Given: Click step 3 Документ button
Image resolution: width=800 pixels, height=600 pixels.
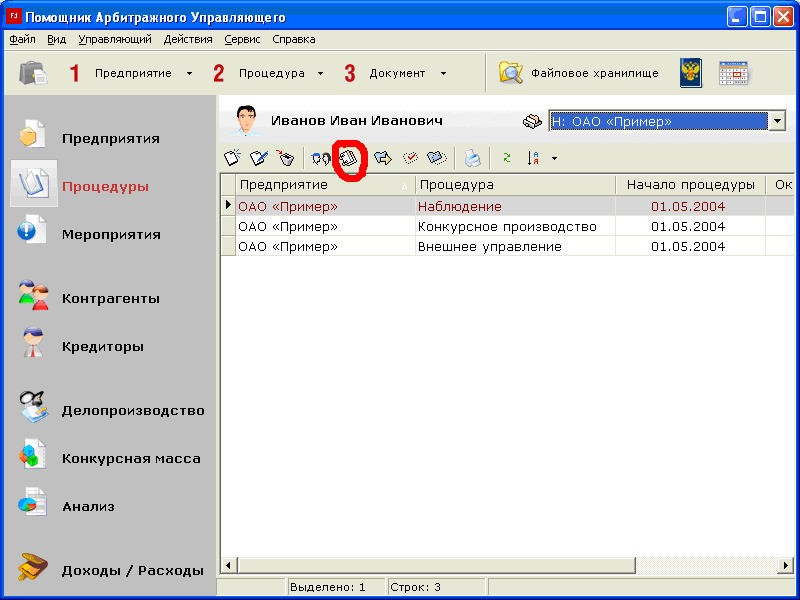Looking at the screenshot, I should coord(385,73).
